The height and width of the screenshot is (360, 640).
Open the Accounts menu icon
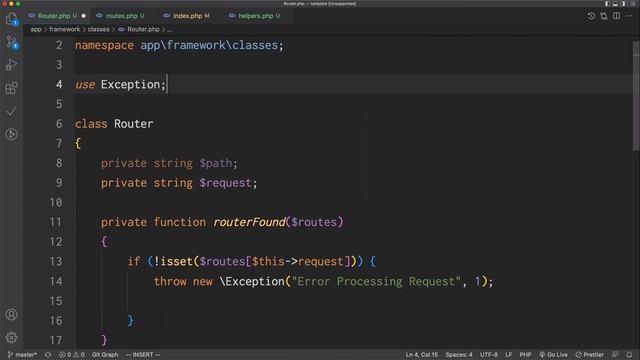coord(11,315)
